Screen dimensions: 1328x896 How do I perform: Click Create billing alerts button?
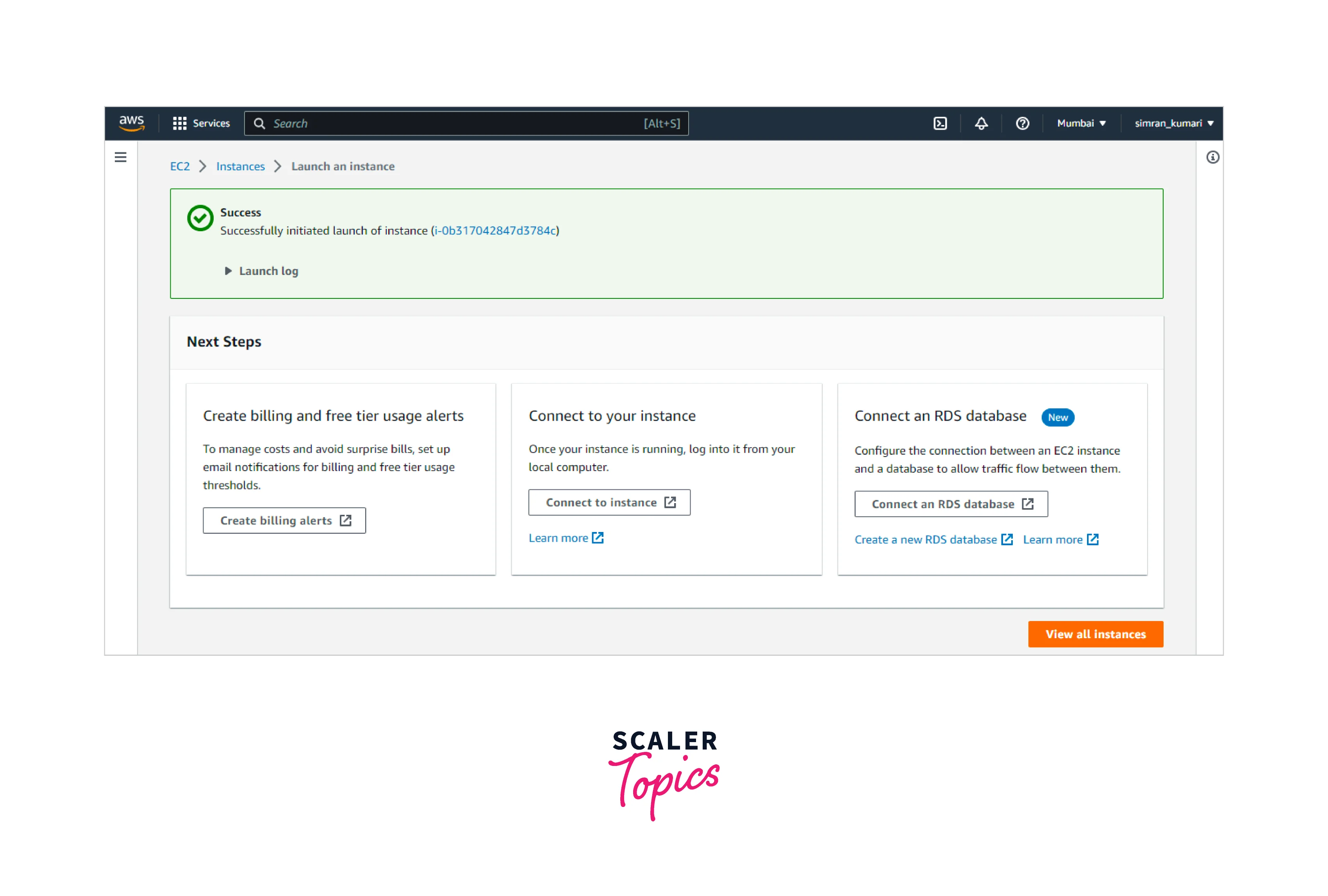click(284, 521)
